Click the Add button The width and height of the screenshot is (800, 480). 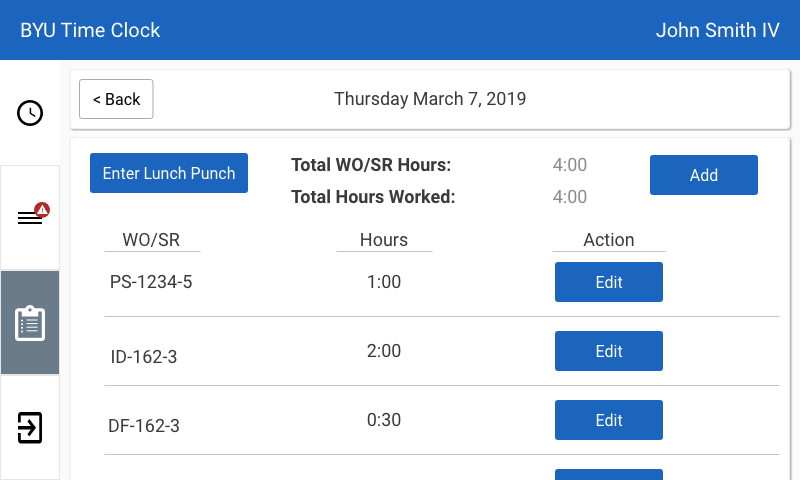703,175
